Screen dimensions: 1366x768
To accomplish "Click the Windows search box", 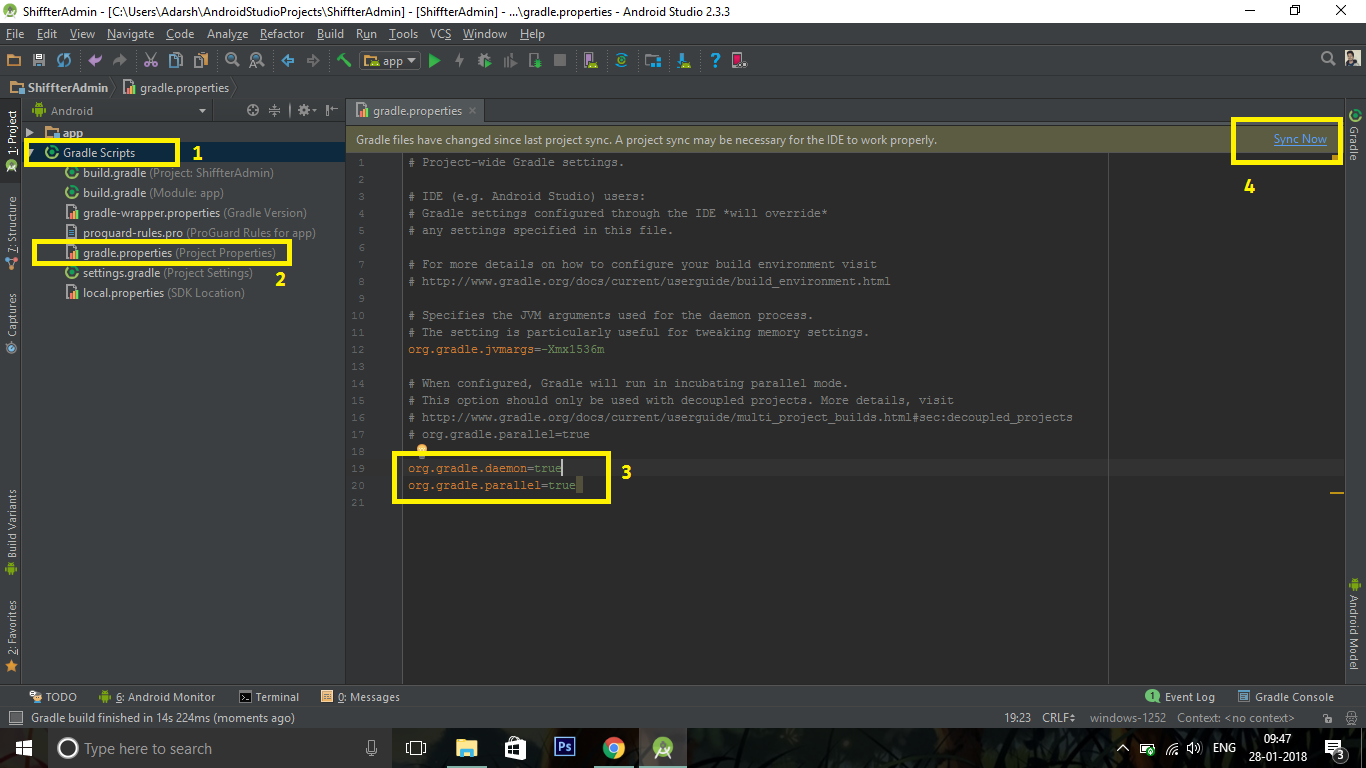I will click(x=220, y=748).
